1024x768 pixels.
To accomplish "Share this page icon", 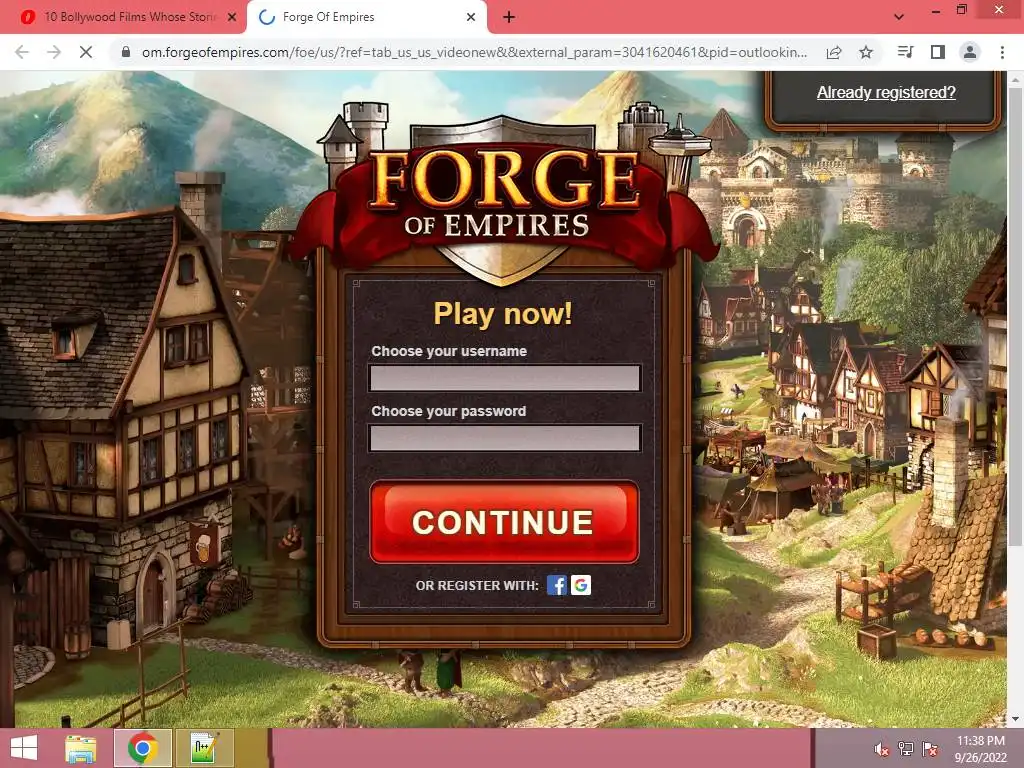I will tap(834, 52).
